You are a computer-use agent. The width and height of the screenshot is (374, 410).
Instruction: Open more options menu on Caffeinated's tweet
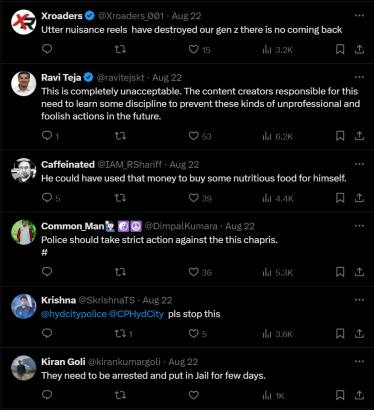pos(359,164)
